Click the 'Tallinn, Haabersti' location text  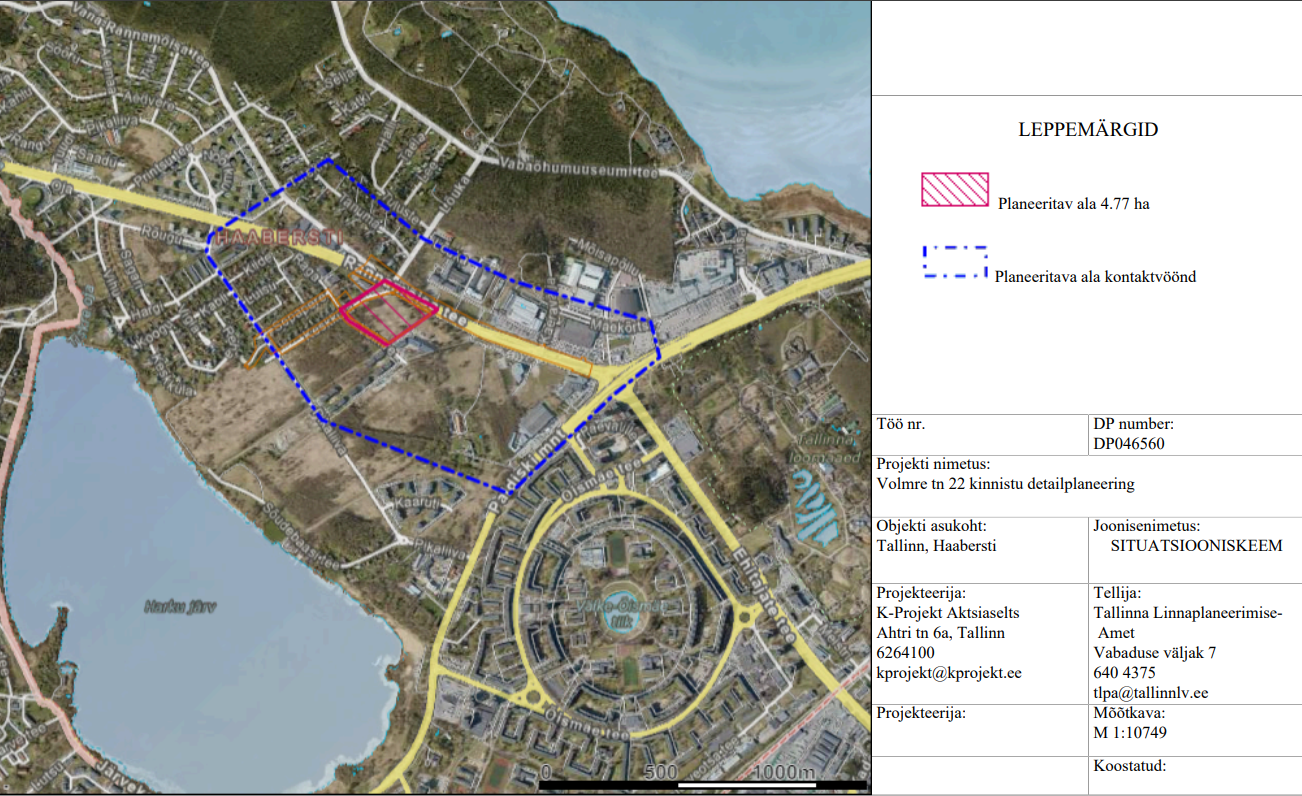(x=936, y=546)
